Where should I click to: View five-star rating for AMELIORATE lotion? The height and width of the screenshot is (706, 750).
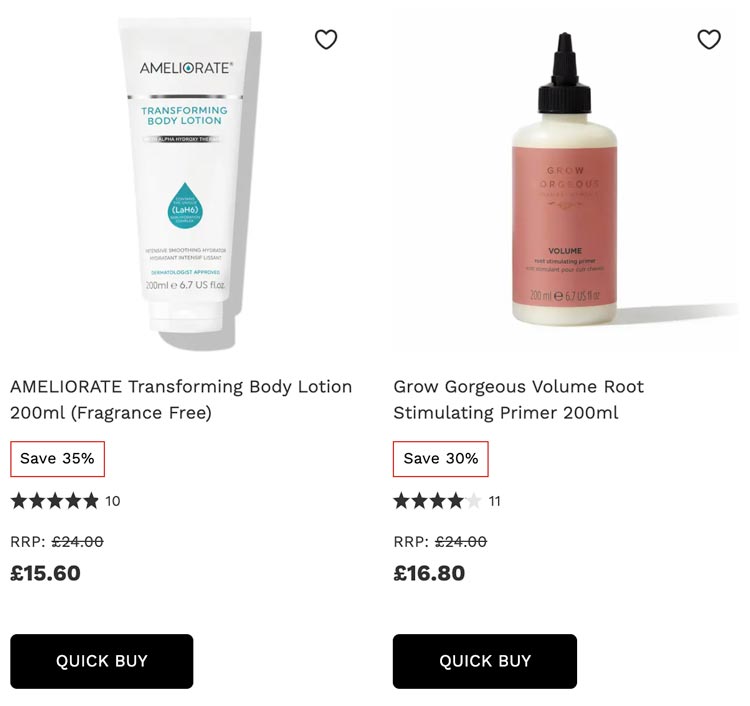coord(55,501)
